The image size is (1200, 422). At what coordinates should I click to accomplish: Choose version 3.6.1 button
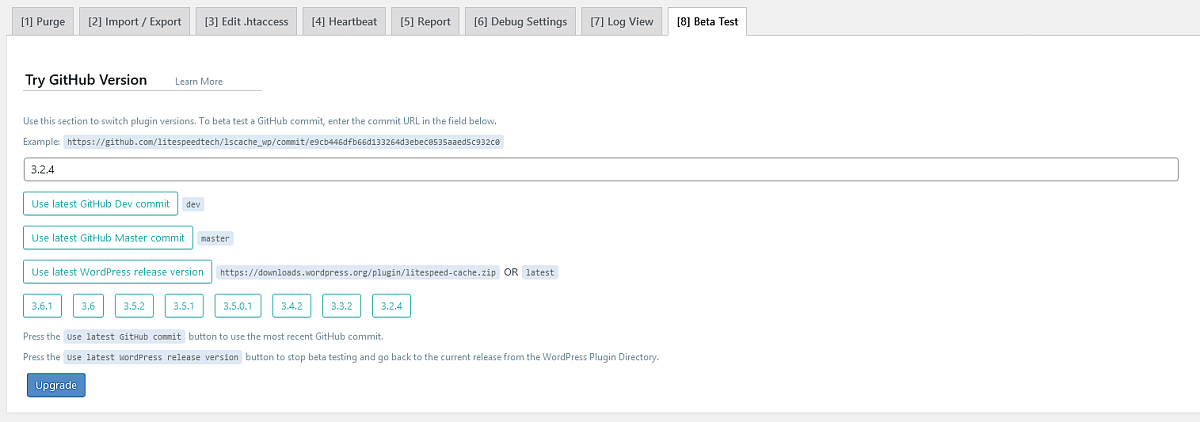click(44, 306)
